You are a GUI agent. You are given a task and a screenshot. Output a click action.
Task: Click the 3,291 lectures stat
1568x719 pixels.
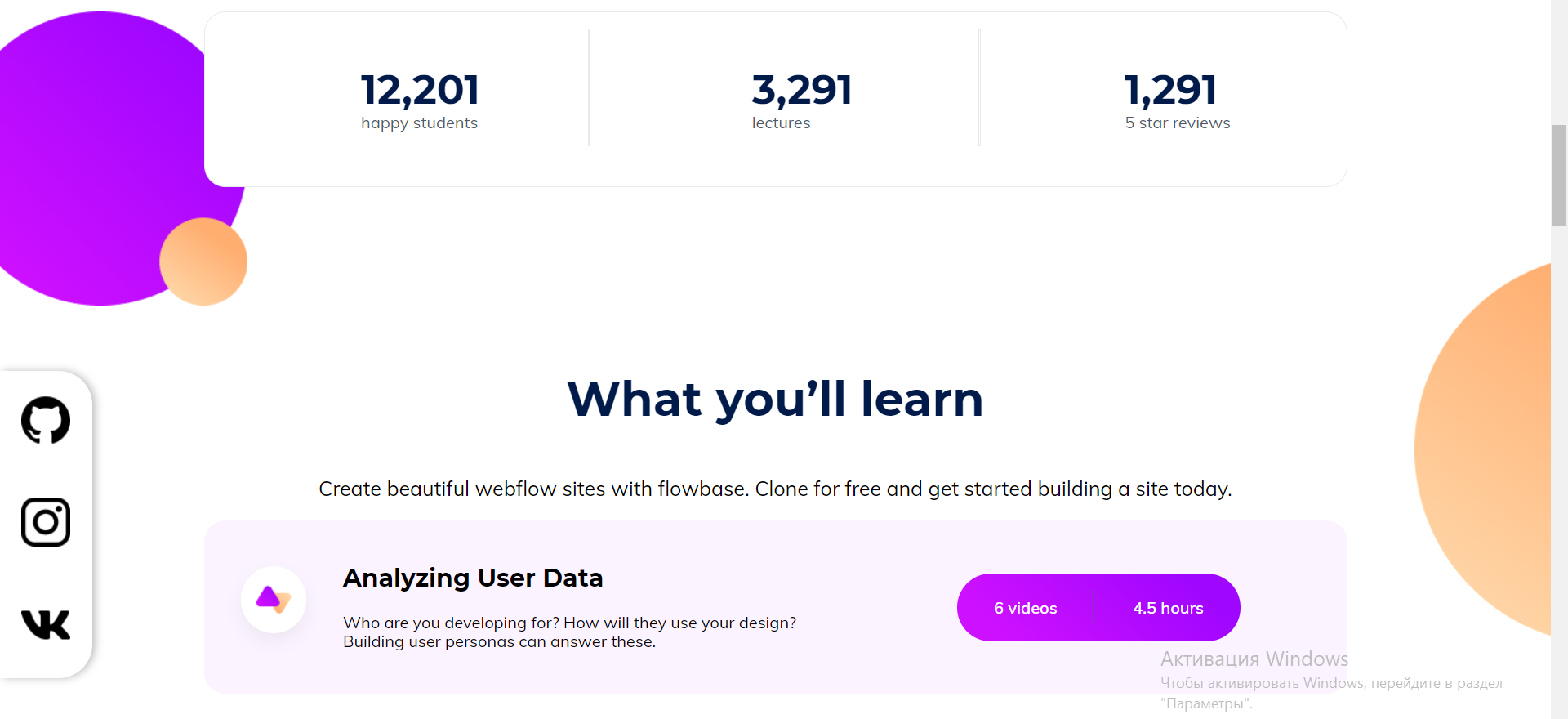click(802, 100)
